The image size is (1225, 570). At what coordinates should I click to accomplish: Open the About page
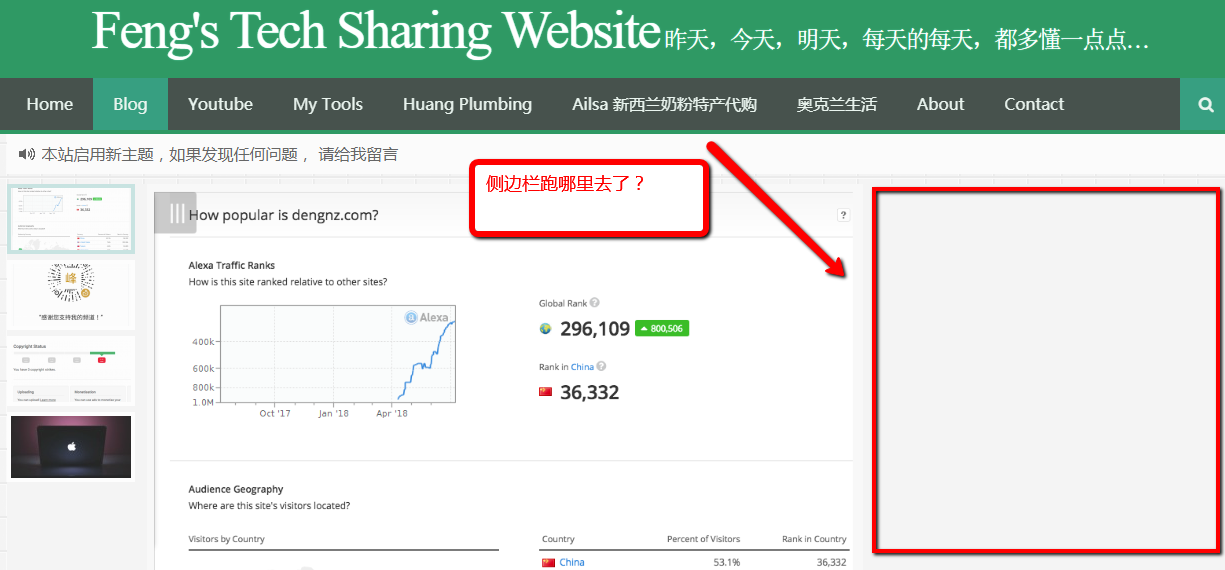(941, 104)
